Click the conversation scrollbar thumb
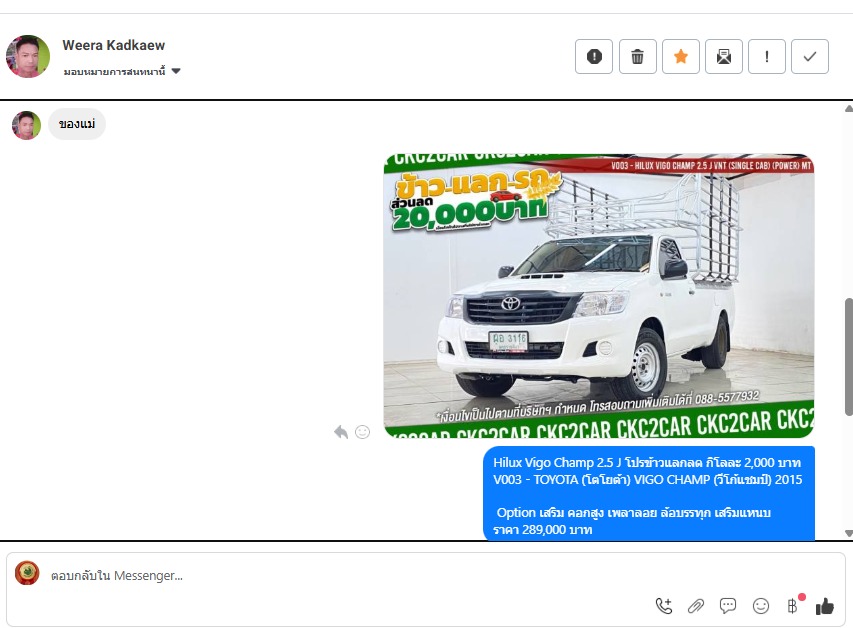 849,357
